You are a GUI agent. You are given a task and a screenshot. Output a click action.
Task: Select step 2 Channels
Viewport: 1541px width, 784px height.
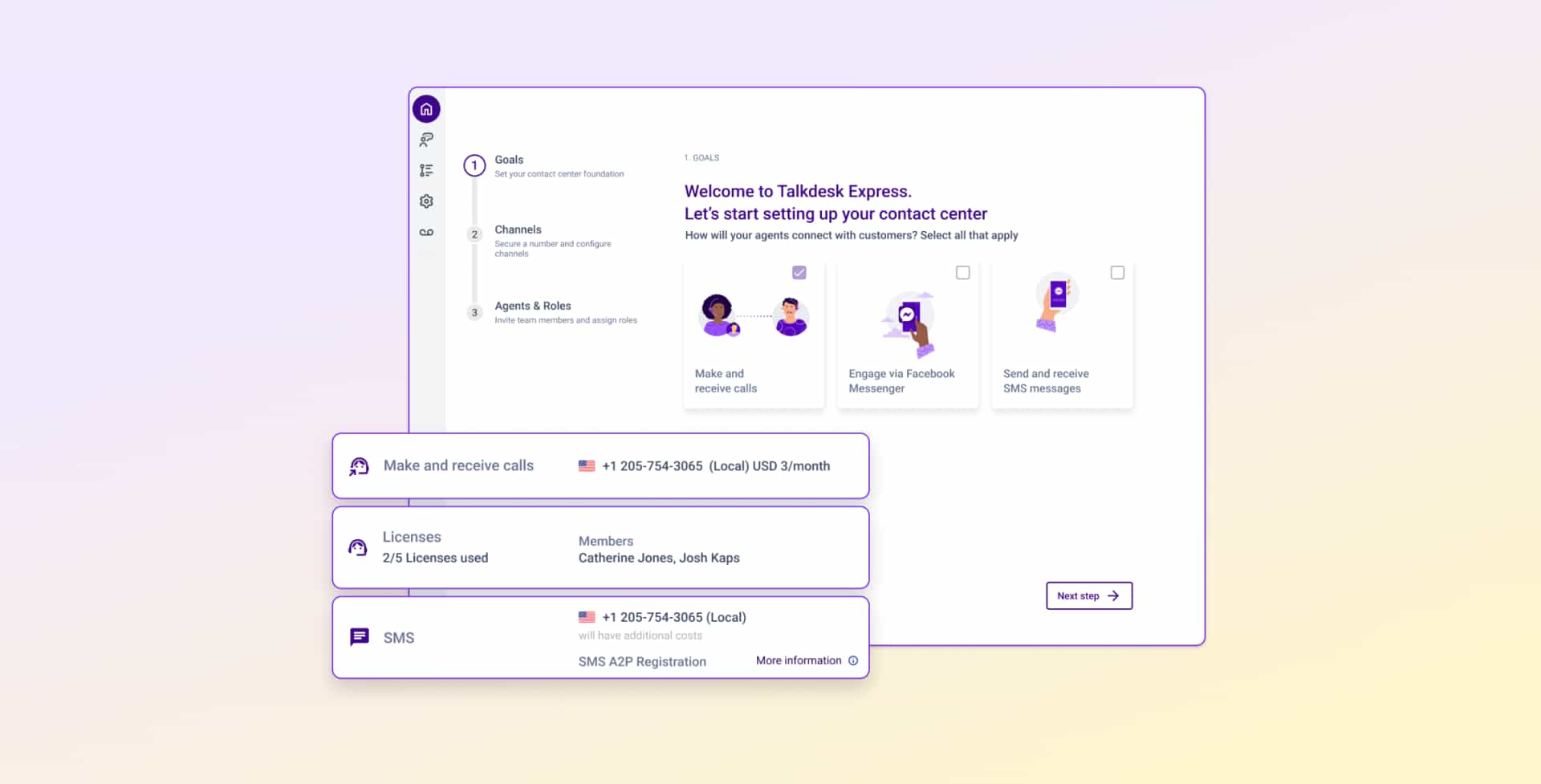pyautogui.click(x=474, y=234)
